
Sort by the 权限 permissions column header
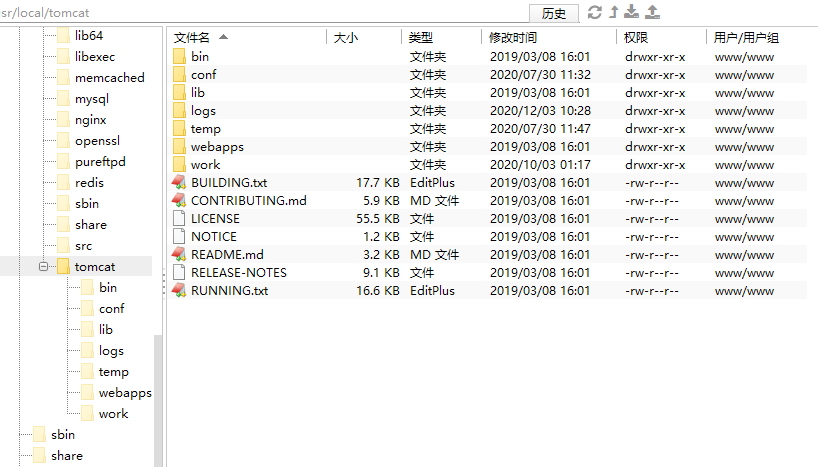coord(635,37)
